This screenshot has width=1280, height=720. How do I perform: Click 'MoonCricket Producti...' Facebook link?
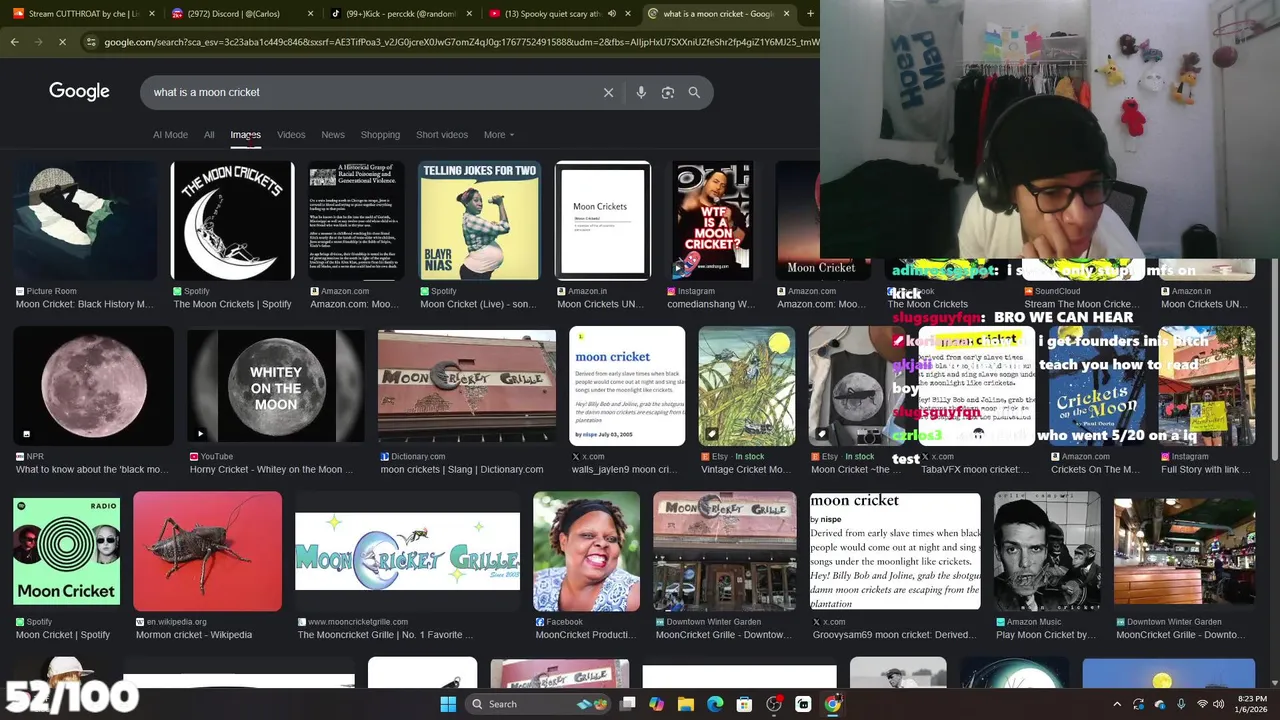pyautogui.click(x=586, y=634)
